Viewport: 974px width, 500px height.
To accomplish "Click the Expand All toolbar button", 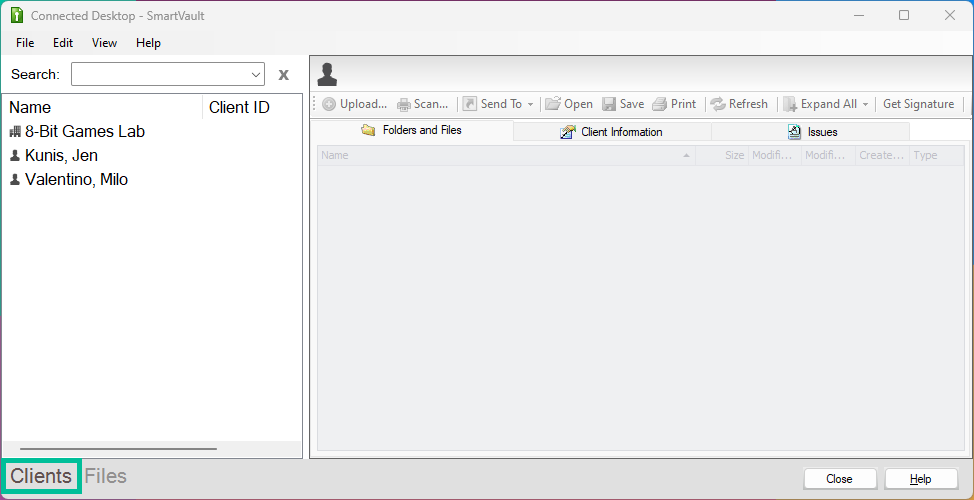I will [821, 104].
